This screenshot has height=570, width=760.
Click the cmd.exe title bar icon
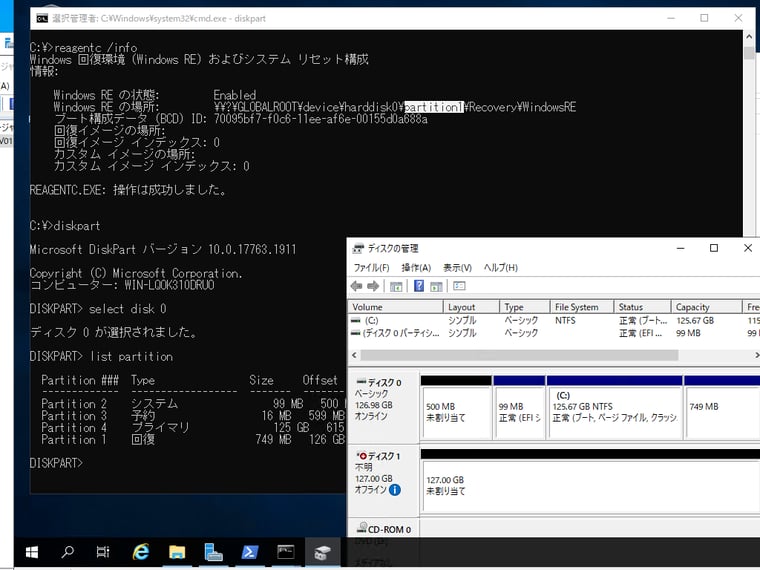42,18
